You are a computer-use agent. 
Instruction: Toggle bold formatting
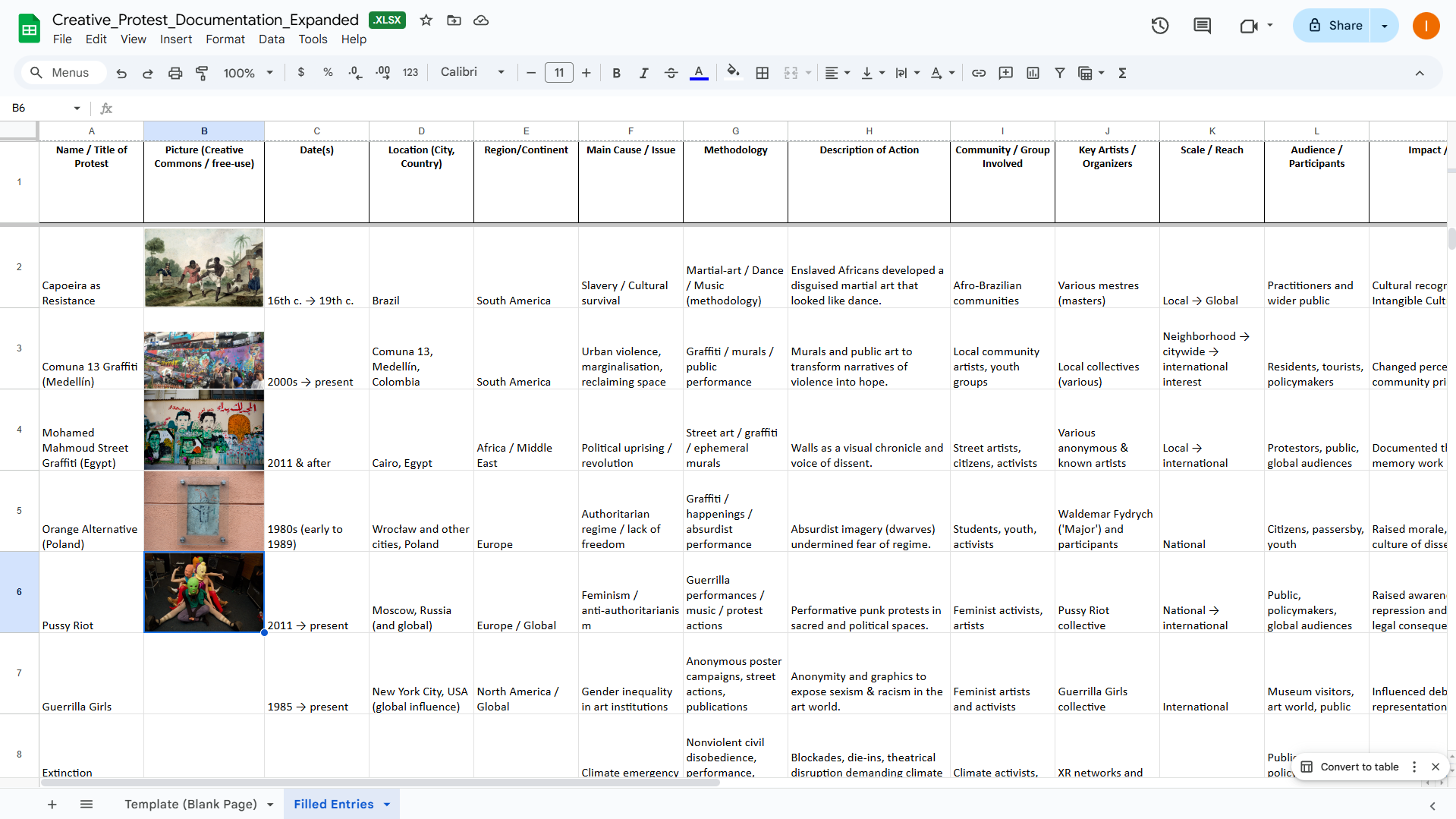(x=616, y=73)
